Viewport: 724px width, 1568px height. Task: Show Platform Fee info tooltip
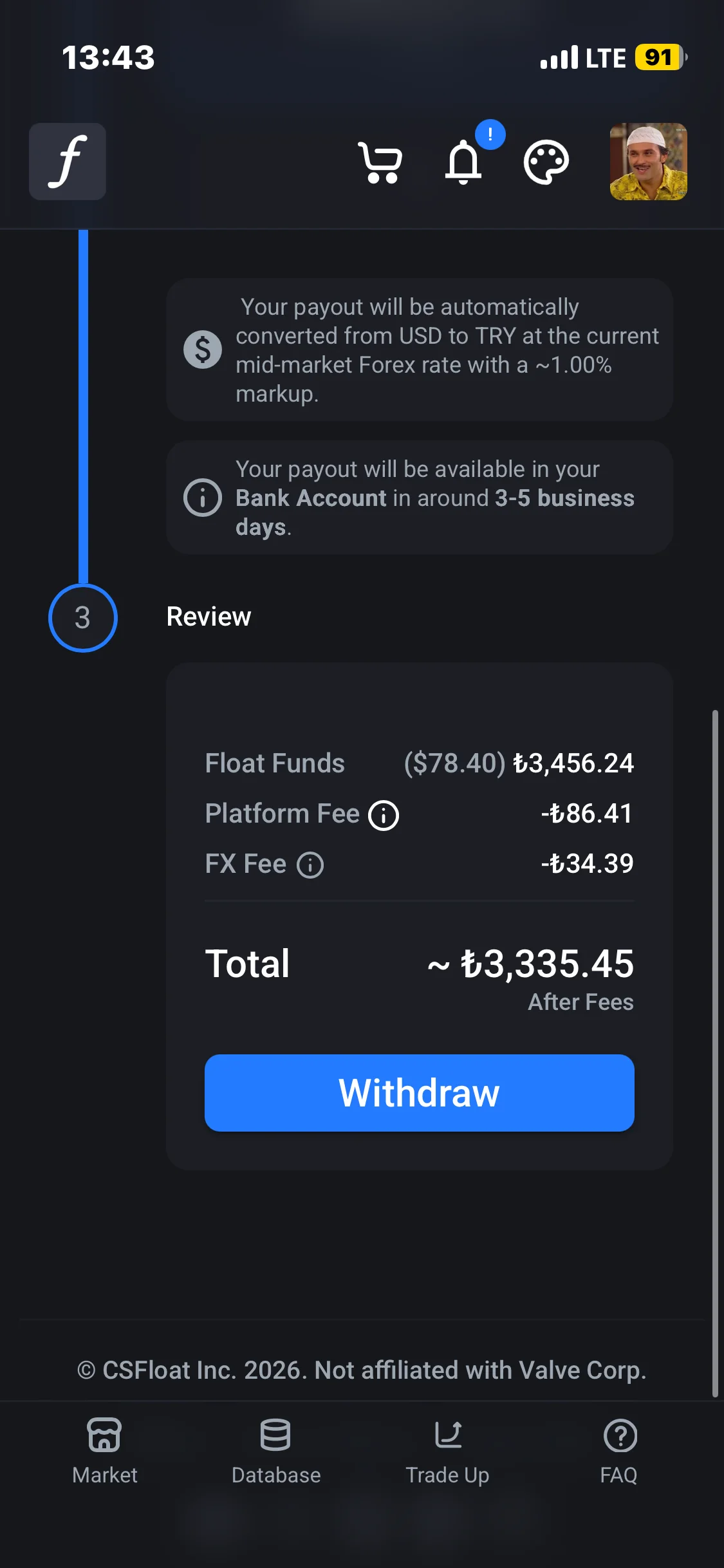tap(384, 816)
